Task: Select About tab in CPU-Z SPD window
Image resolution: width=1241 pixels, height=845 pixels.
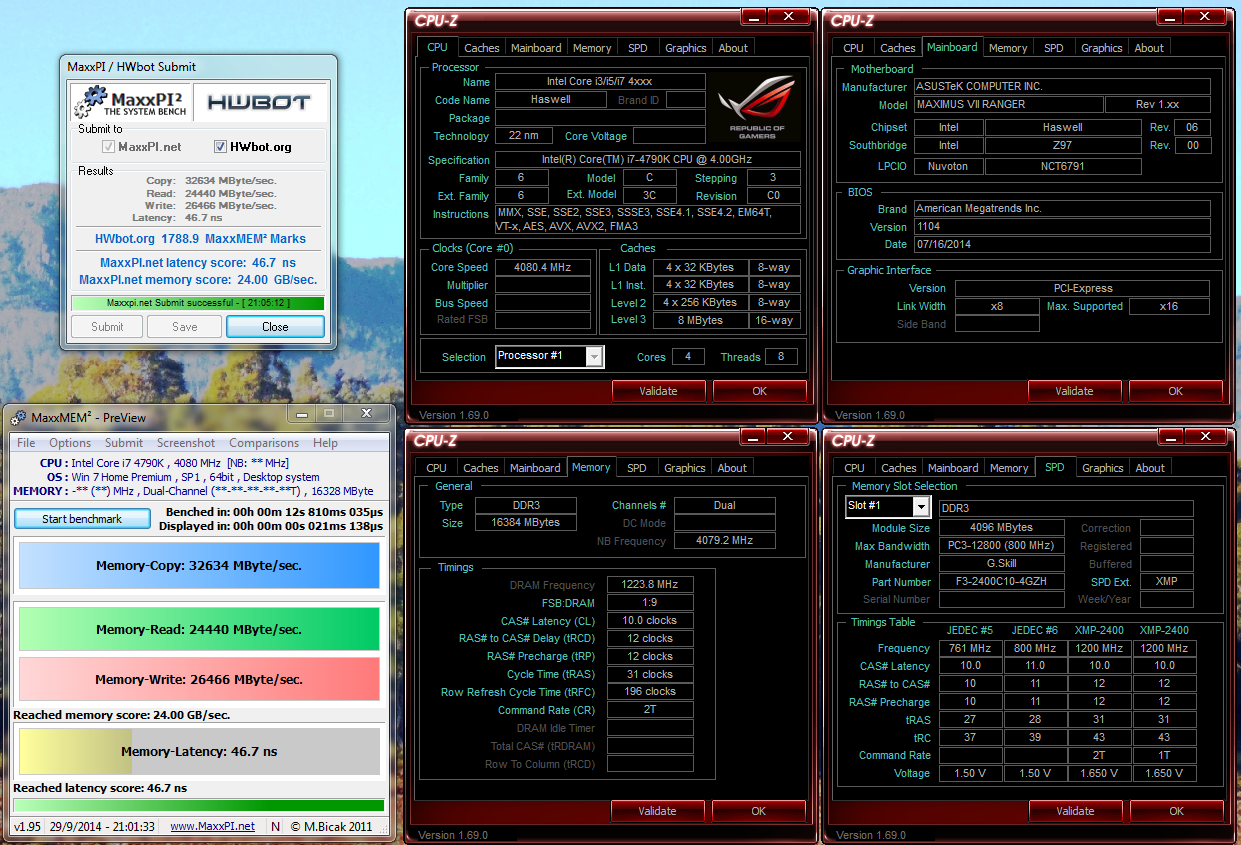Action: (x=1150, y=468)
